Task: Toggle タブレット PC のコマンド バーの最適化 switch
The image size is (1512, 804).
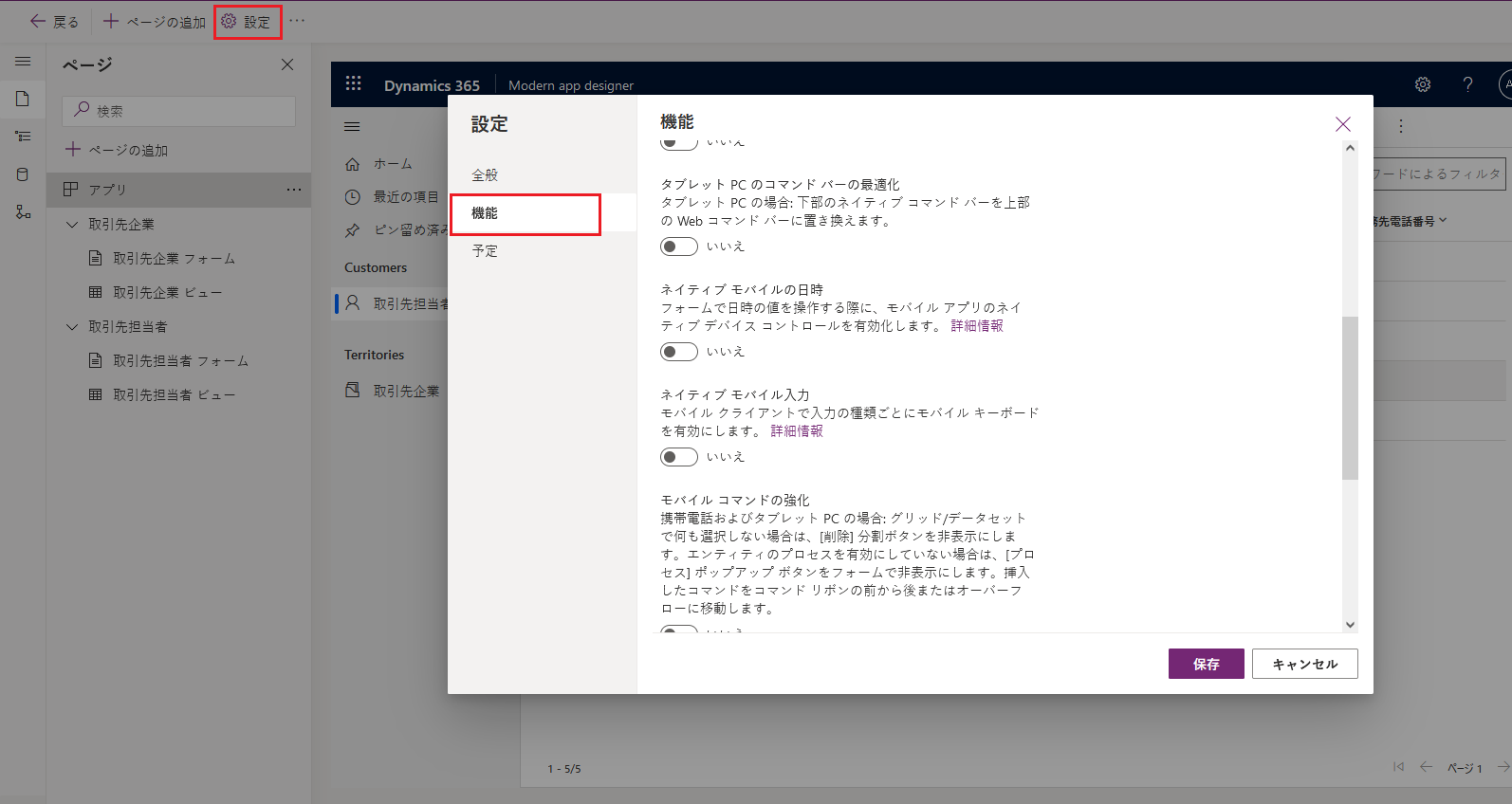Action: tap(679, 247)
